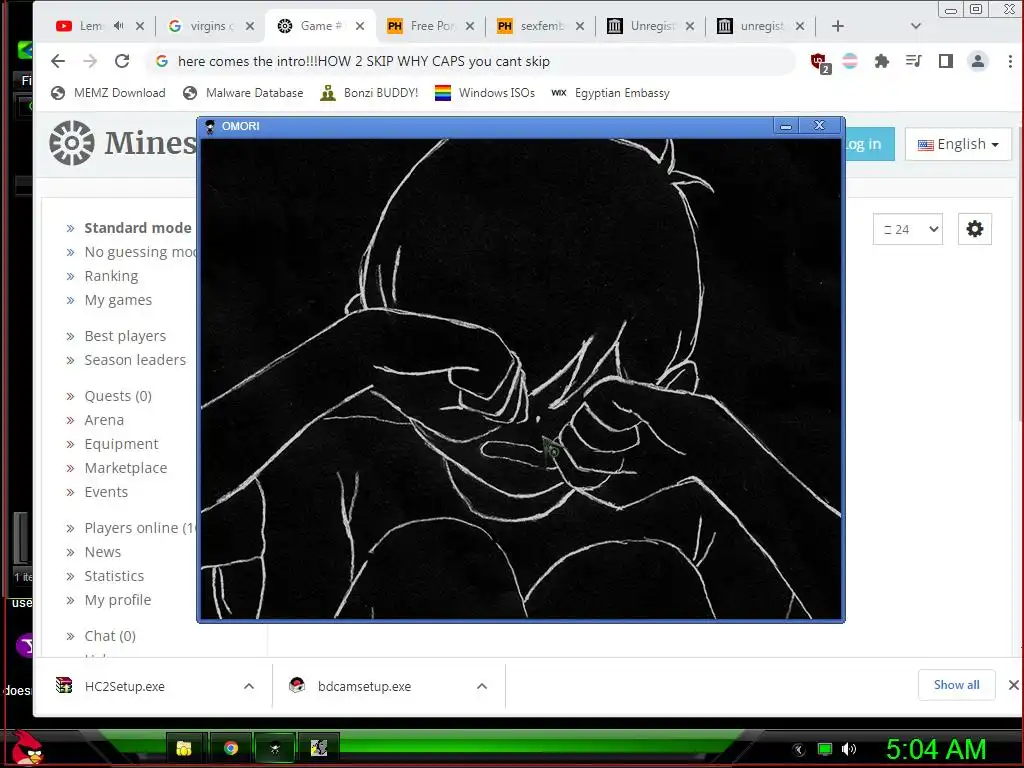The width and height of the screenshot is (1024, 768).
Task: Open the Statistics link
Action: [114, 576]
